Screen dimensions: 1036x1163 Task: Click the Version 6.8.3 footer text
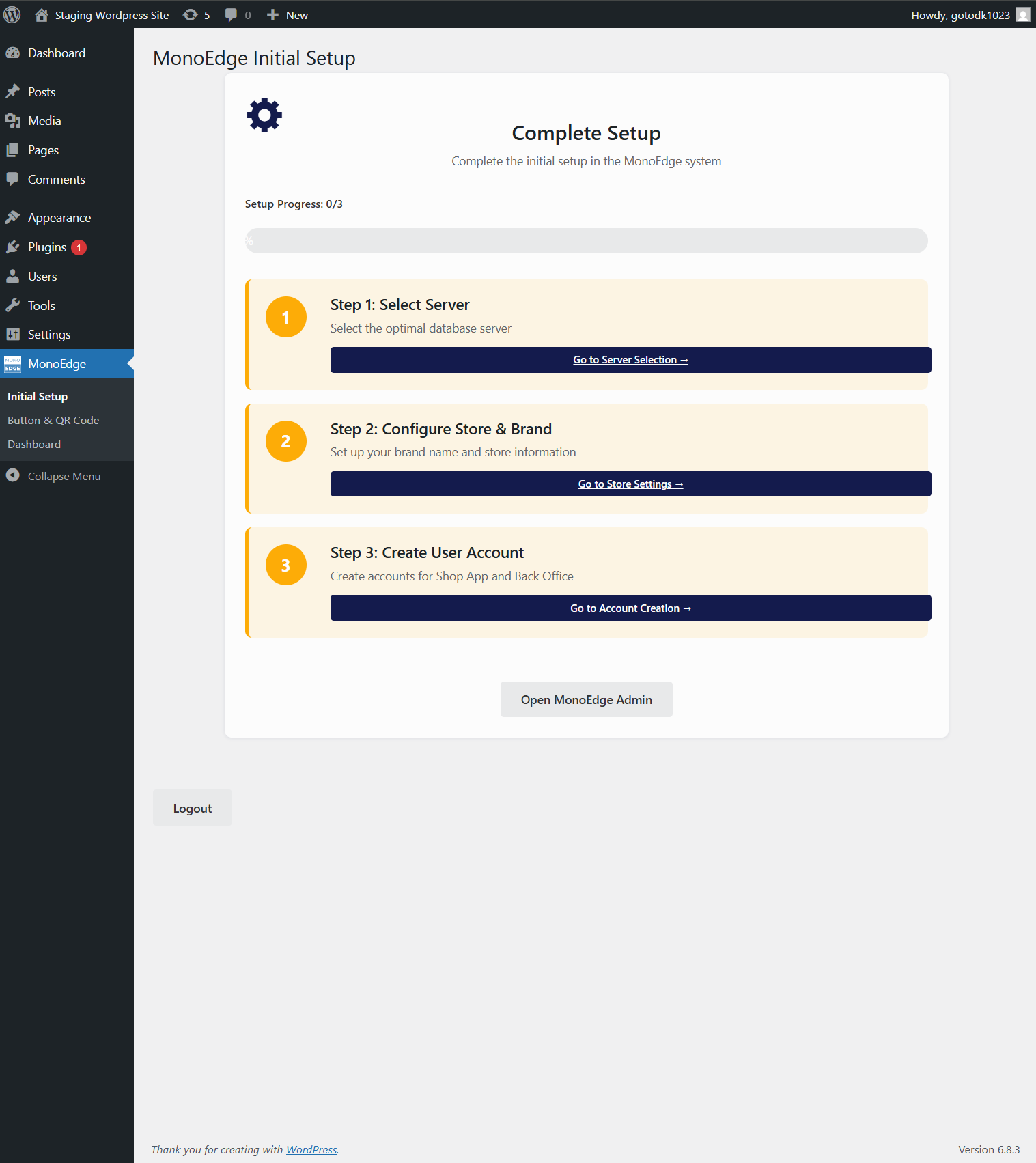click(x=989, y=1149)
